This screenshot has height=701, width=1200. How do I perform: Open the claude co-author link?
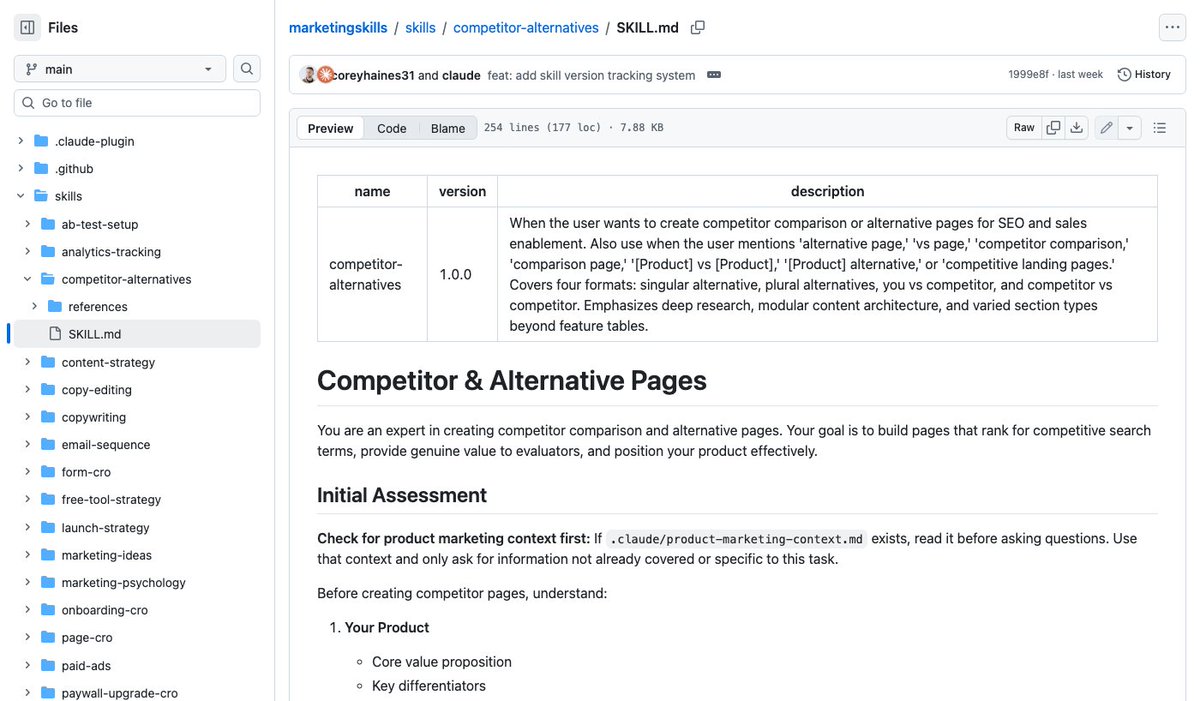[461, 75]
